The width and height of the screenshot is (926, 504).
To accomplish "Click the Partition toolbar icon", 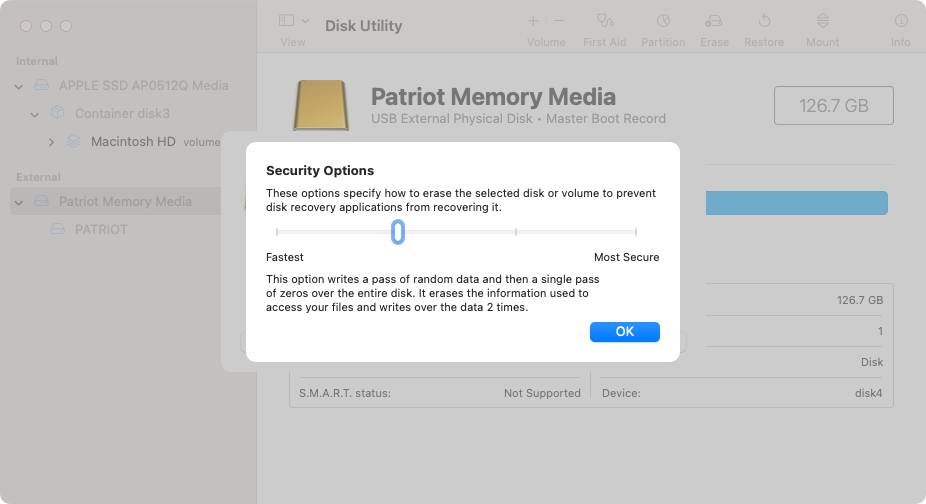I will pyautogui.click(x=663, y=20).
